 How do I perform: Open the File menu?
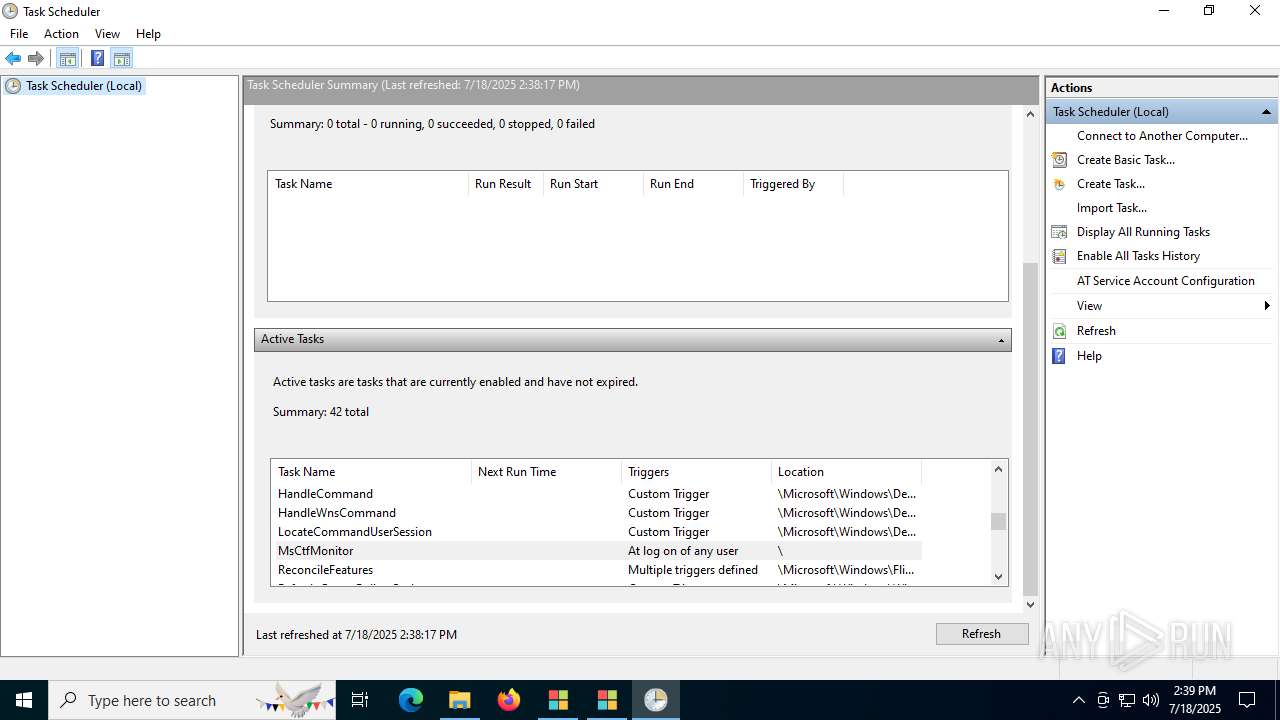coord(19,34)
